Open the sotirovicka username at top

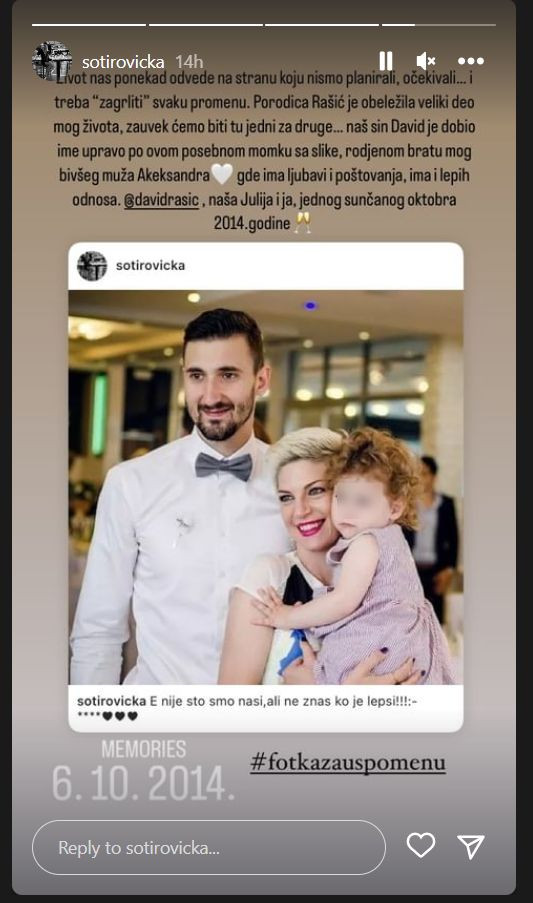123,62
